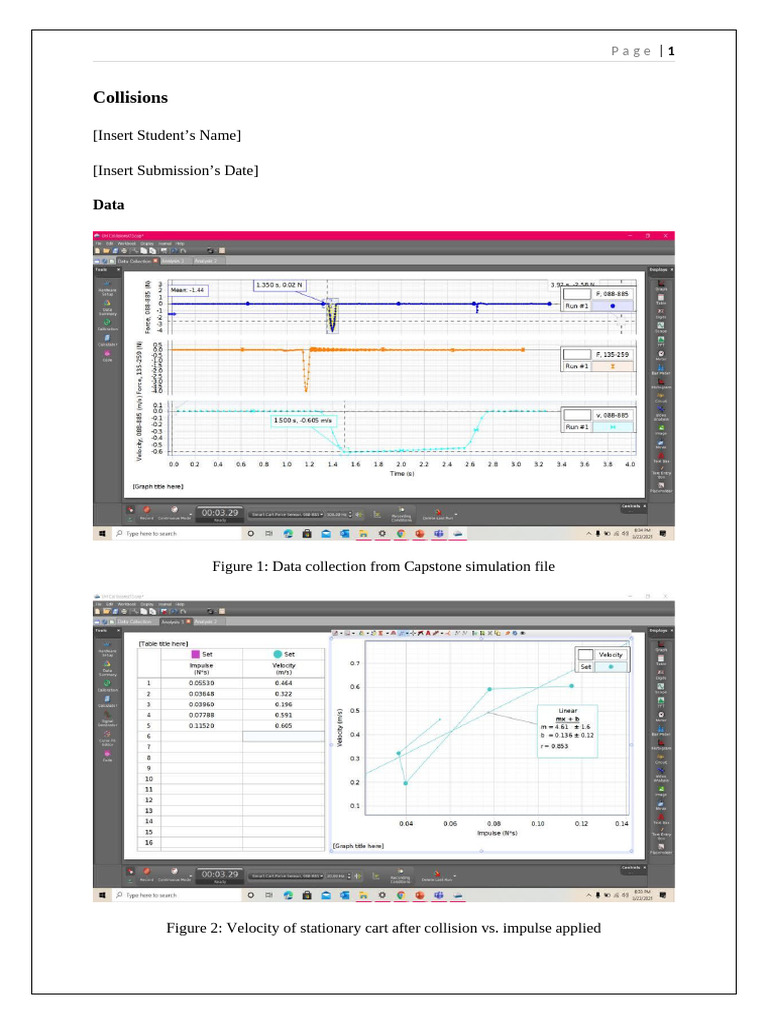Click the F, 088-885 legend entry
Viewport: 768px width, 1024px height.
pyautogui.click(x=612, y=294)
